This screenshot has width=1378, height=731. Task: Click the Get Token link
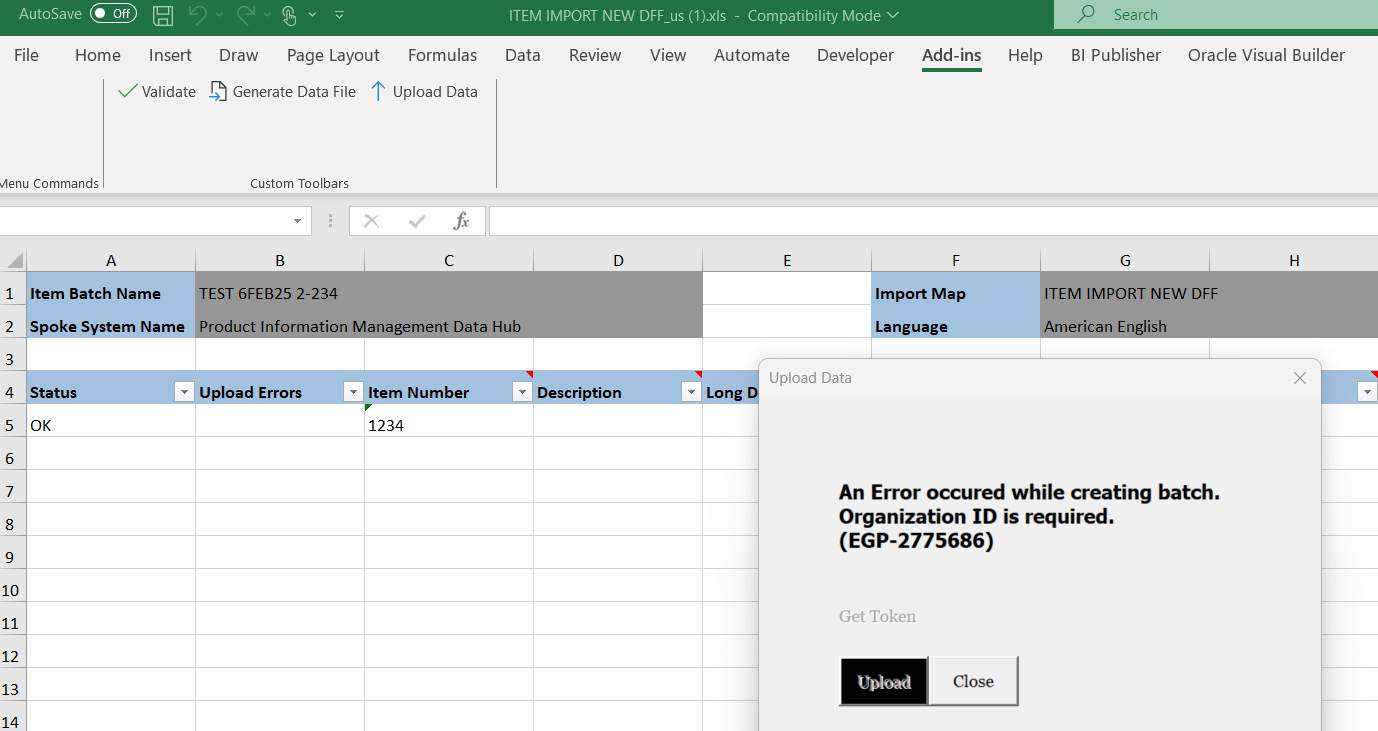click(x=877, y=616)
